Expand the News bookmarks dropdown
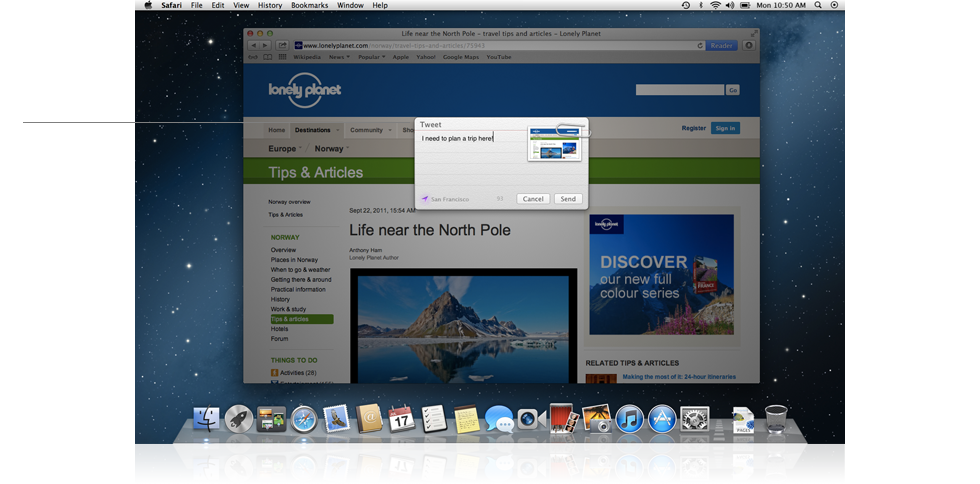Viewport: 980px width, 484px height. pos(339,57)
